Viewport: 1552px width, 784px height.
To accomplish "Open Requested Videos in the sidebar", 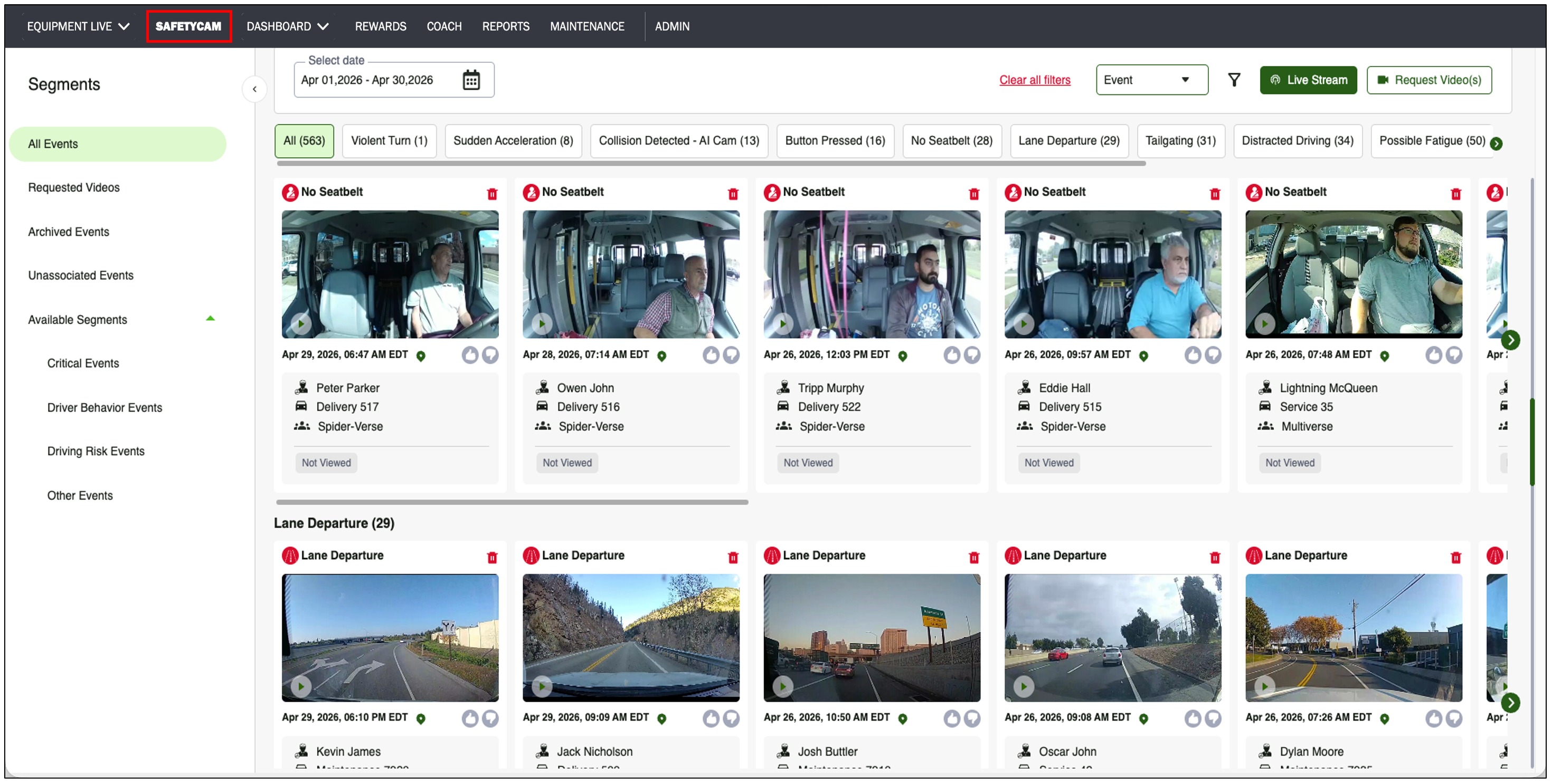I will pos(74,188).
